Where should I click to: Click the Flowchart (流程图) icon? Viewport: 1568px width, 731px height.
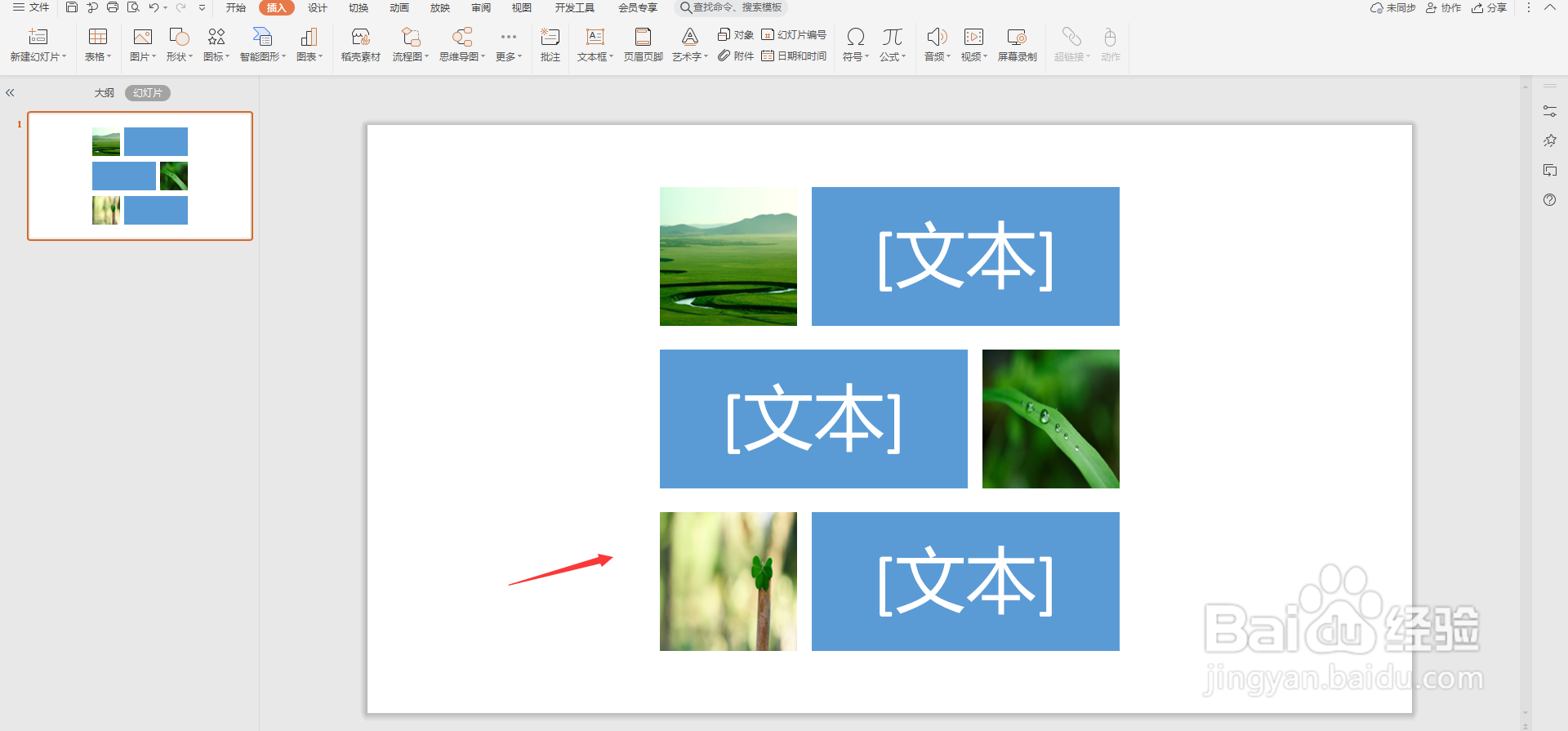[x=411, y=37]
